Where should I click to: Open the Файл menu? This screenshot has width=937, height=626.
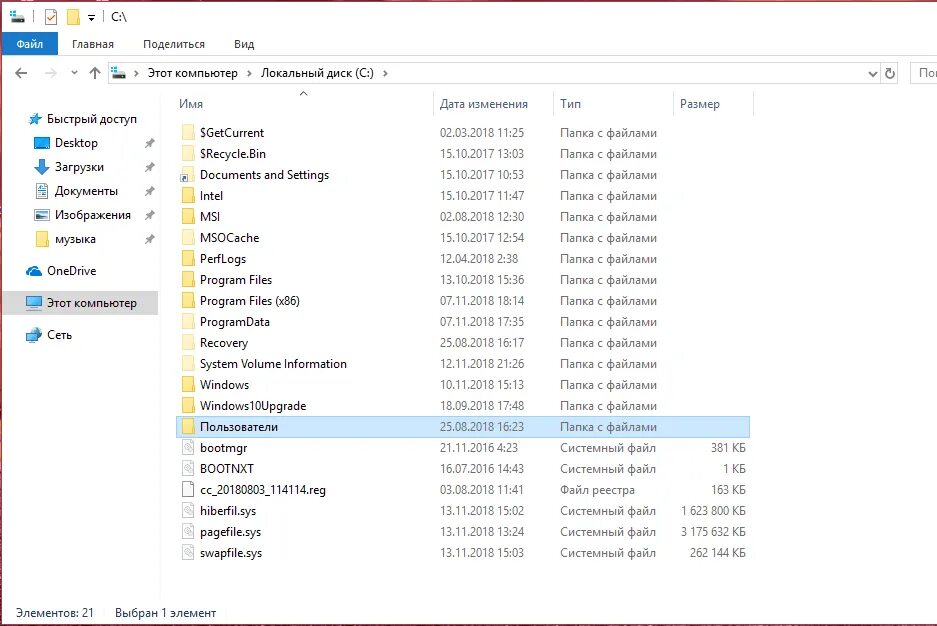click(x=29, y=43)
